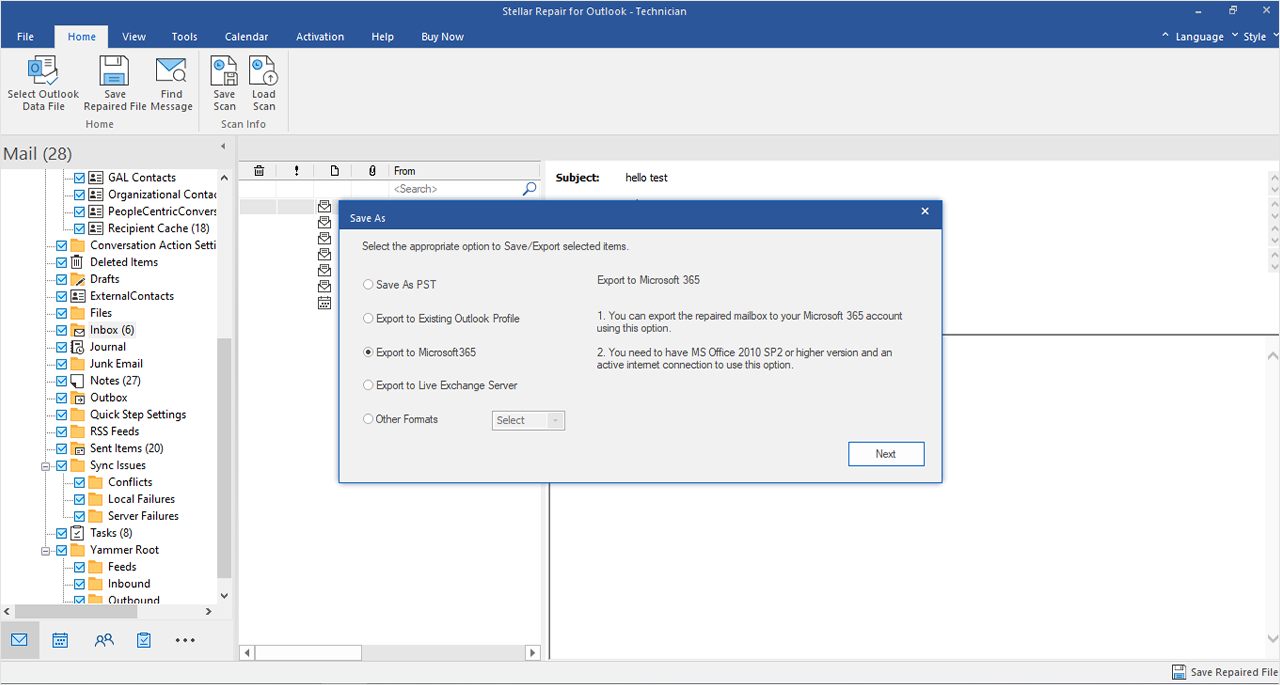Uncheck the GAL Contacts checkbox

(79, 178)
